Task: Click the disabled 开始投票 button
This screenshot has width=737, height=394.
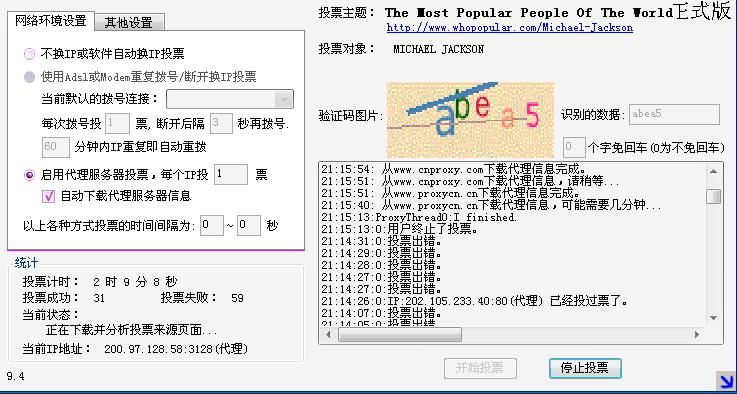Action: tap(480, 368)
